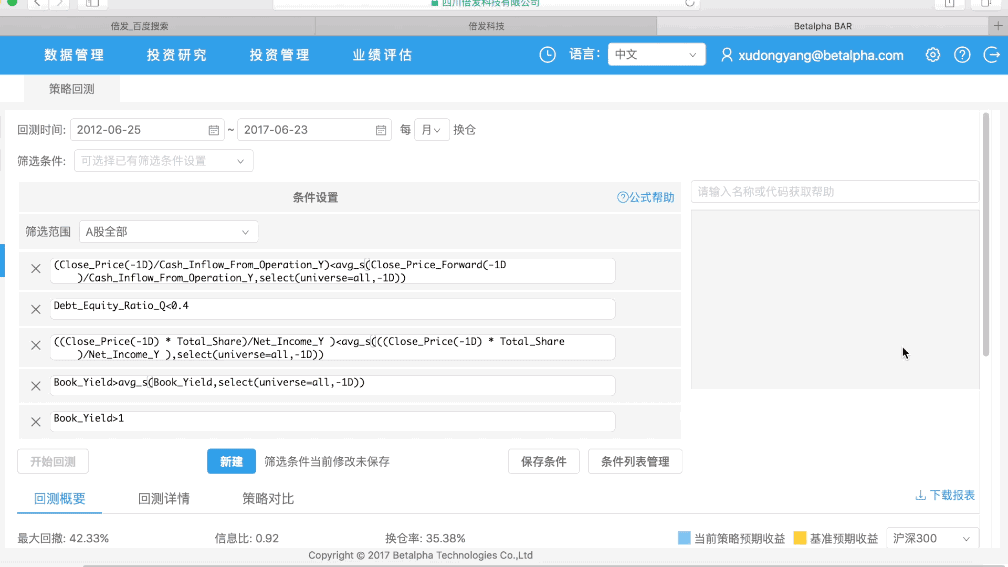Remove the Book_Yield>avg_s condition
1008x567 pixels.
(36, 386)
